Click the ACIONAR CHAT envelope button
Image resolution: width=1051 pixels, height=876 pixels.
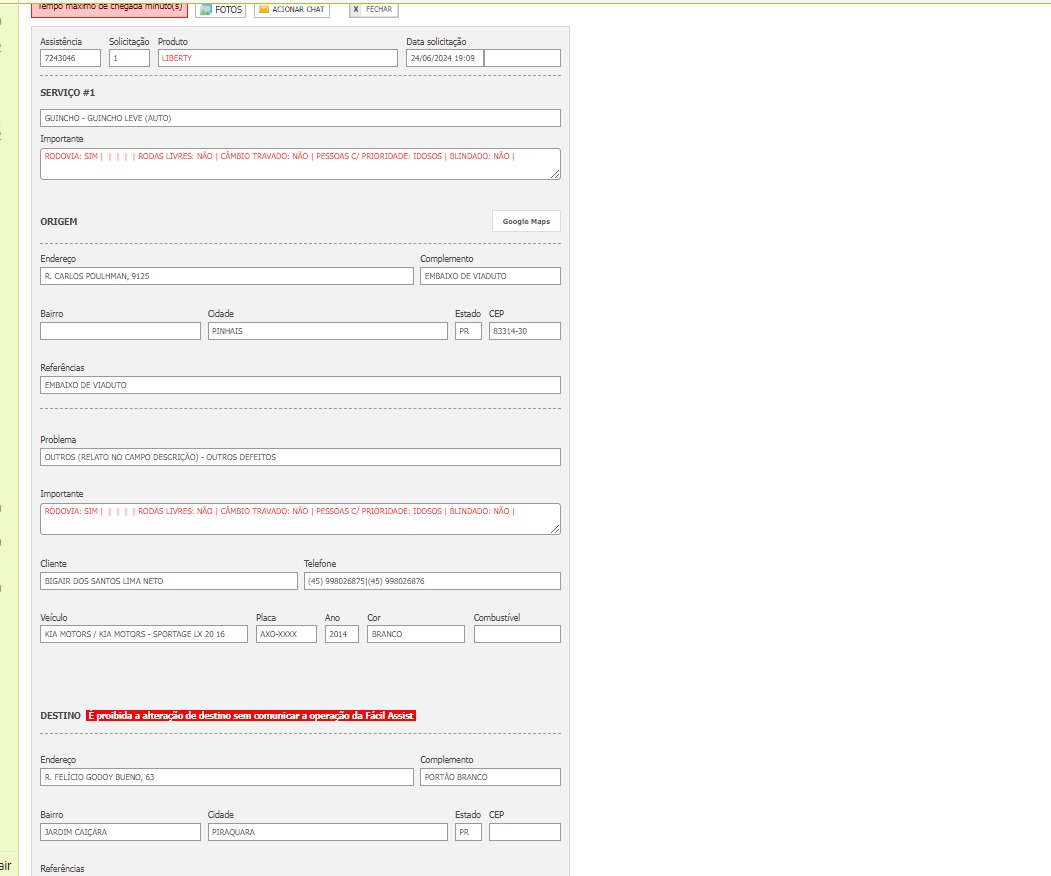coord(292,9)
